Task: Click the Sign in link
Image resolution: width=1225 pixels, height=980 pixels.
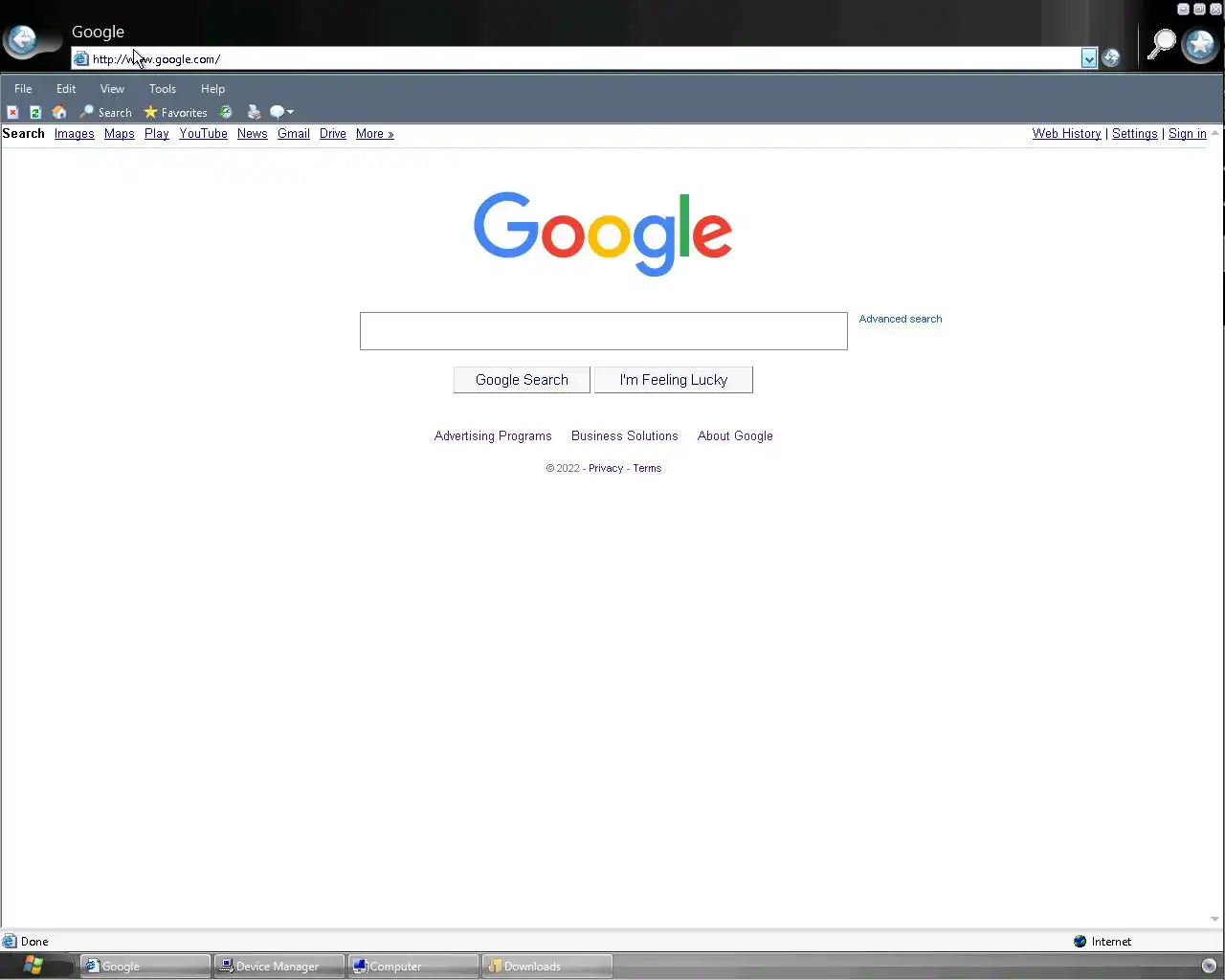Action: [1187, 134]
